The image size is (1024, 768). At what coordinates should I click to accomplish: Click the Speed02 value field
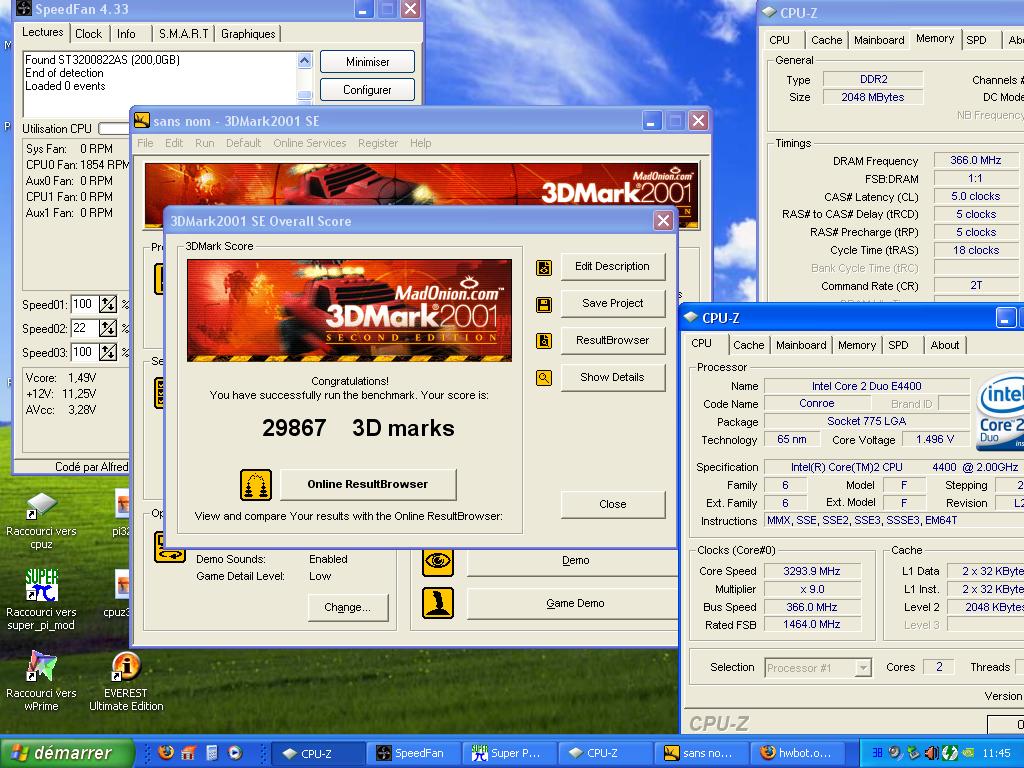84,328
